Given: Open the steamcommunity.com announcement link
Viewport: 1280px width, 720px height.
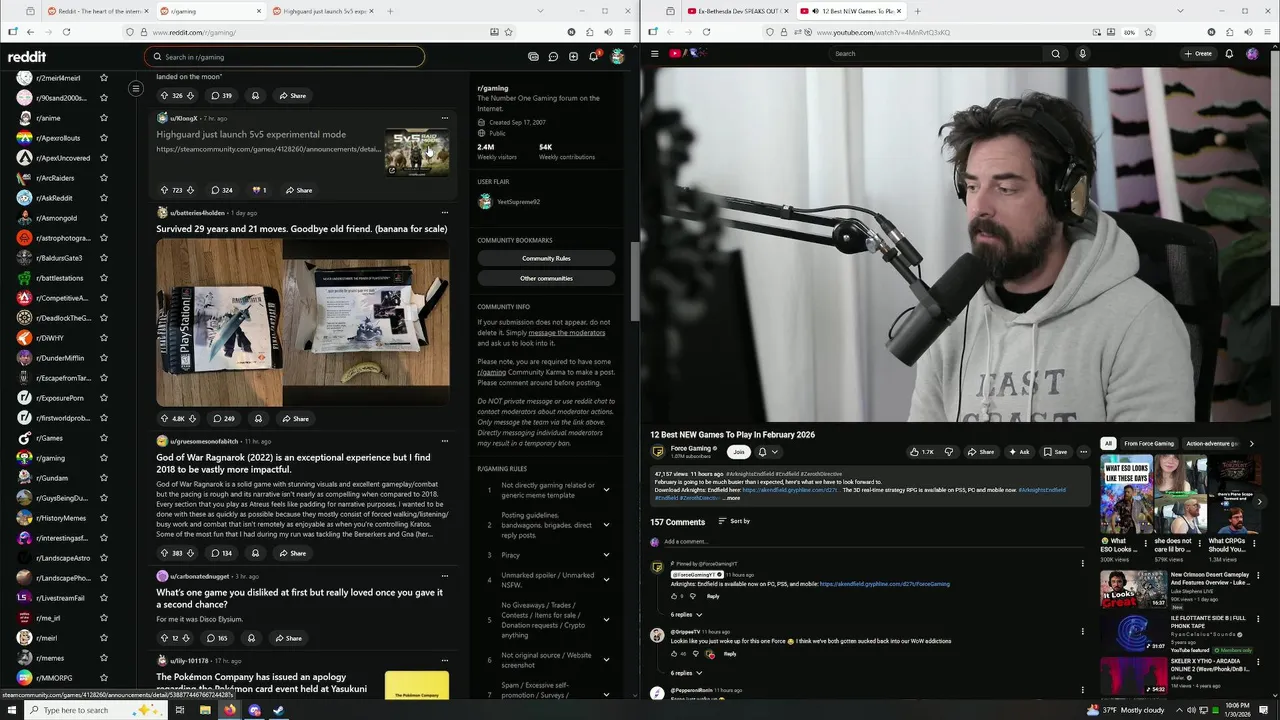Looking at the screenshot, I should click(269, 149).
